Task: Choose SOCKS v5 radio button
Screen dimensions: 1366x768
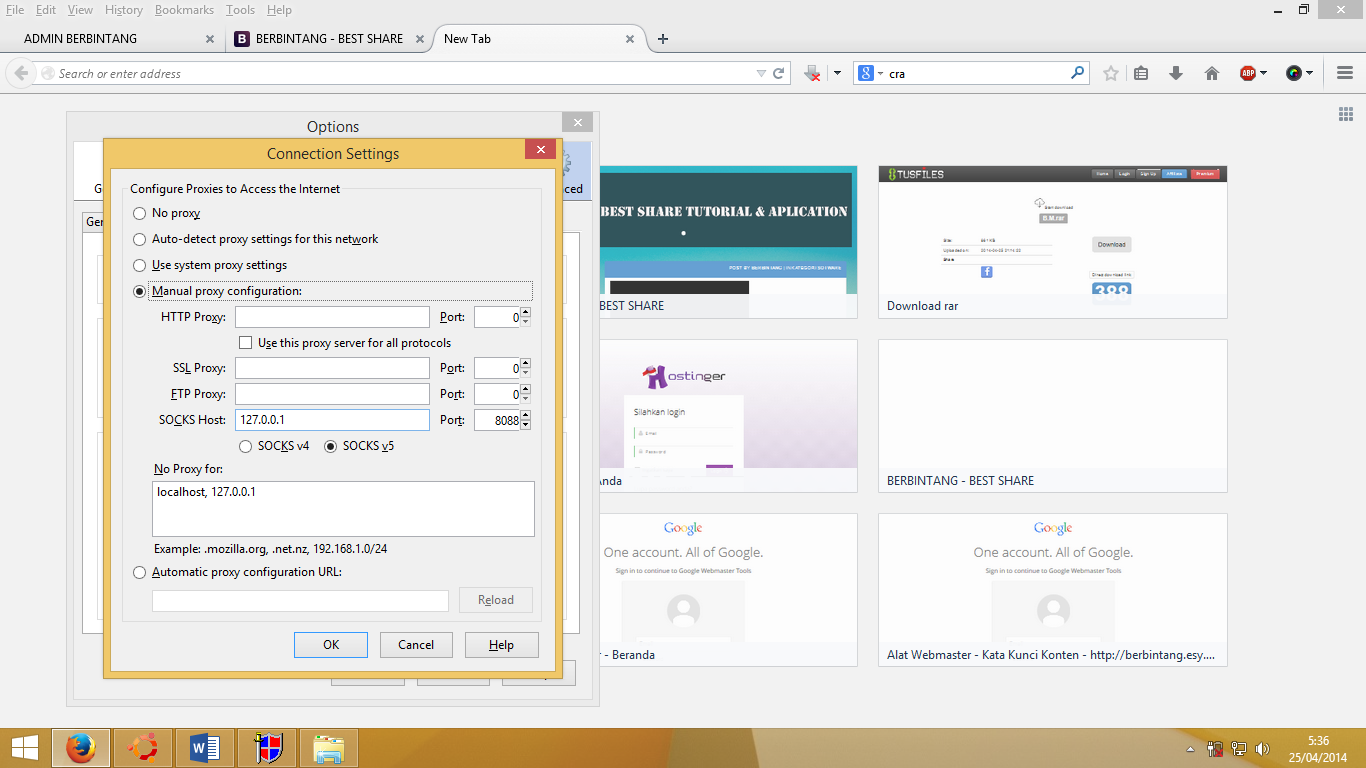Action: (330, 446)
